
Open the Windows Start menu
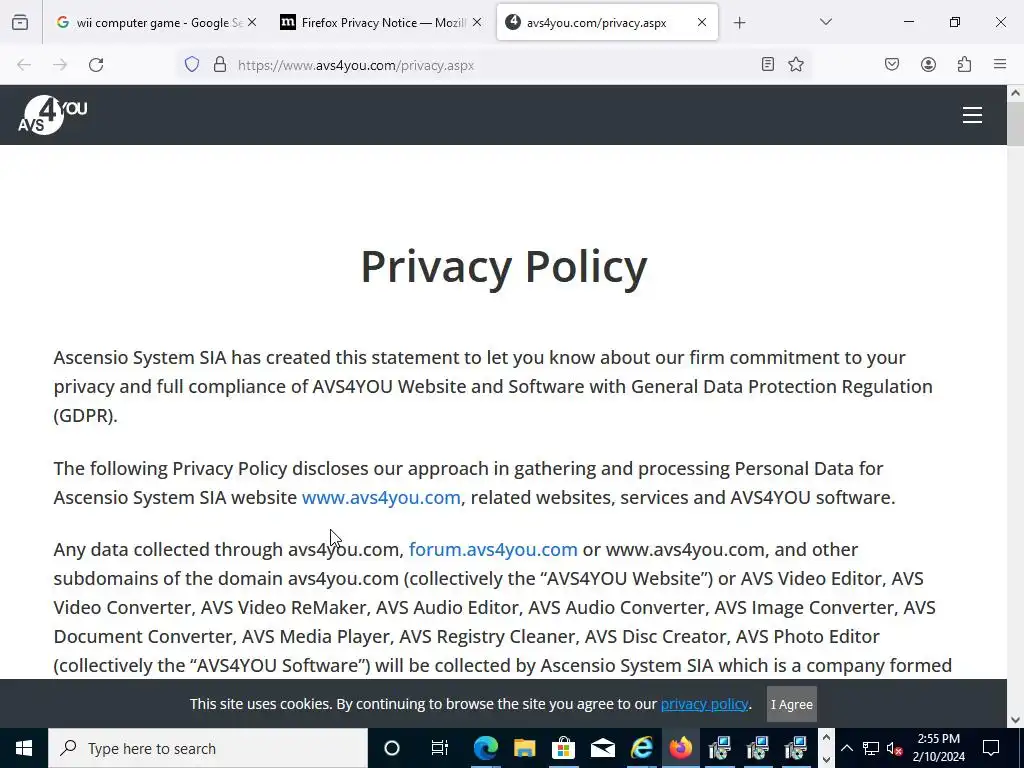click(24, 748)
